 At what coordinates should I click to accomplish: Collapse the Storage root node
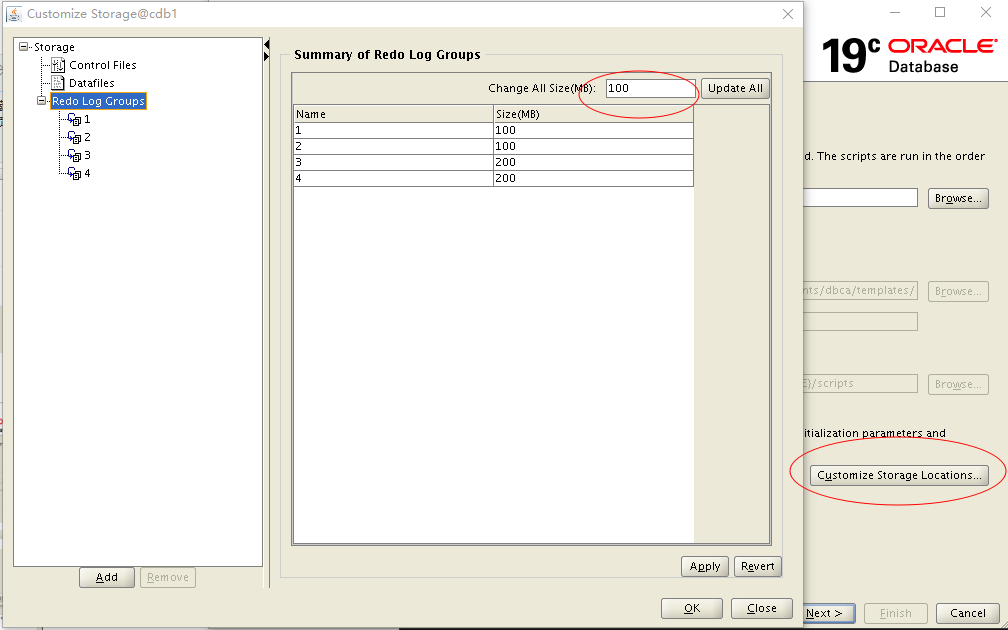[x=24, y=47]
